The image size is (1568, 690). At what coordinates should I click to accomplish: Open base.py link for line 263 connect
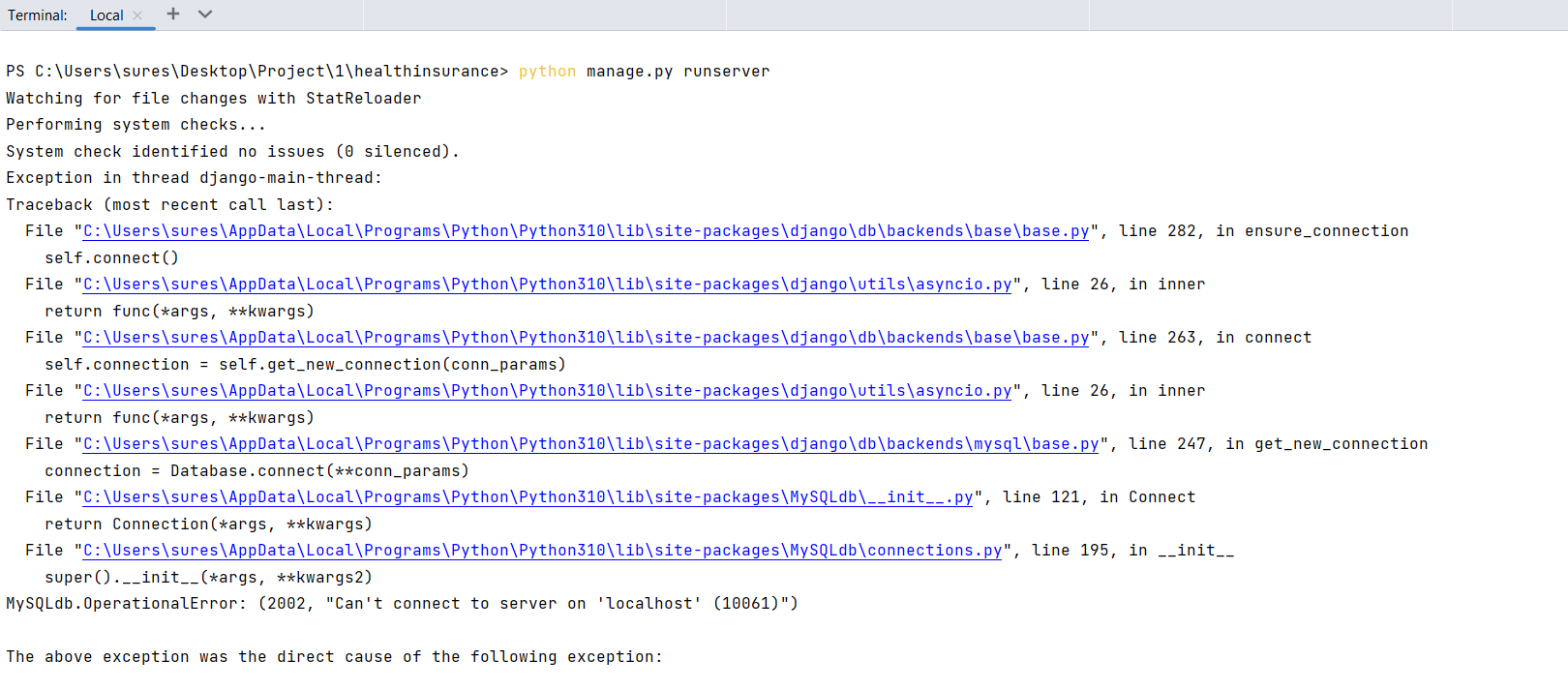point(586,338)
